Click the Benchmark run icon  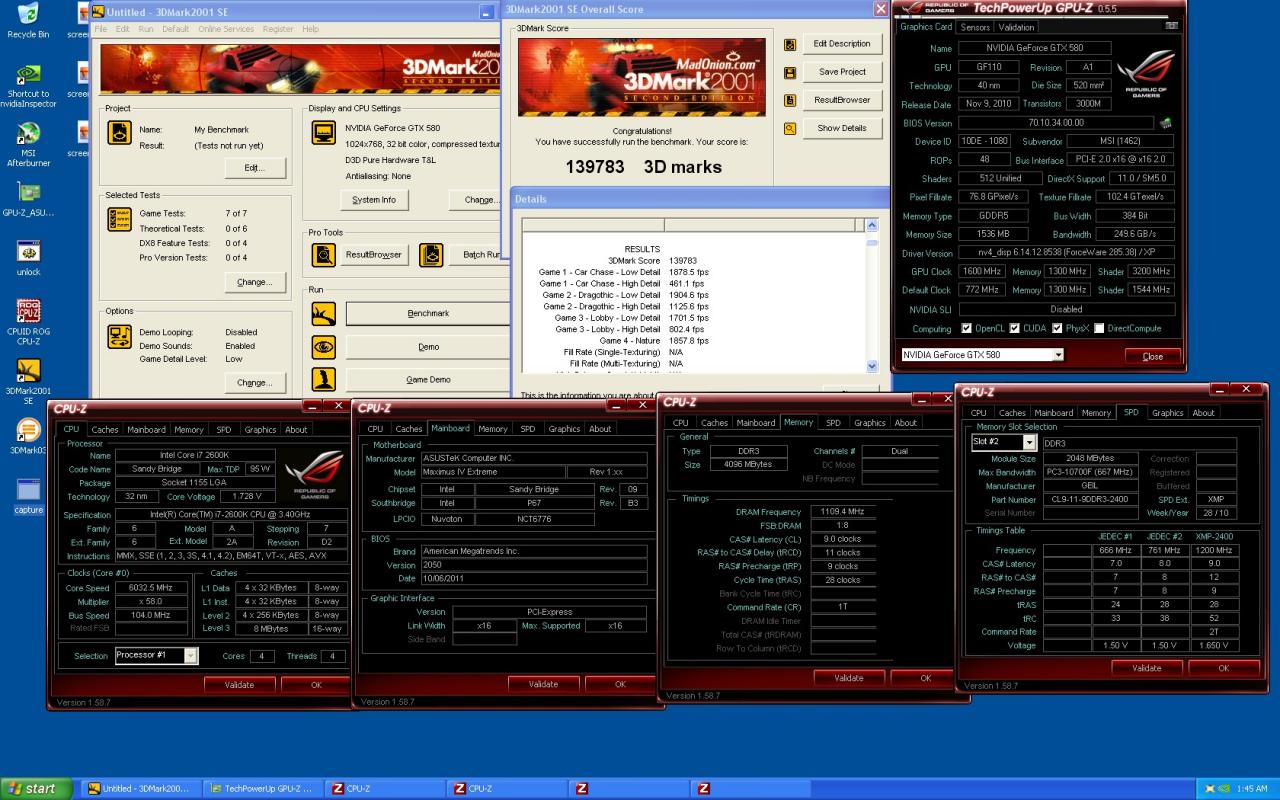[x=323, y=314]
